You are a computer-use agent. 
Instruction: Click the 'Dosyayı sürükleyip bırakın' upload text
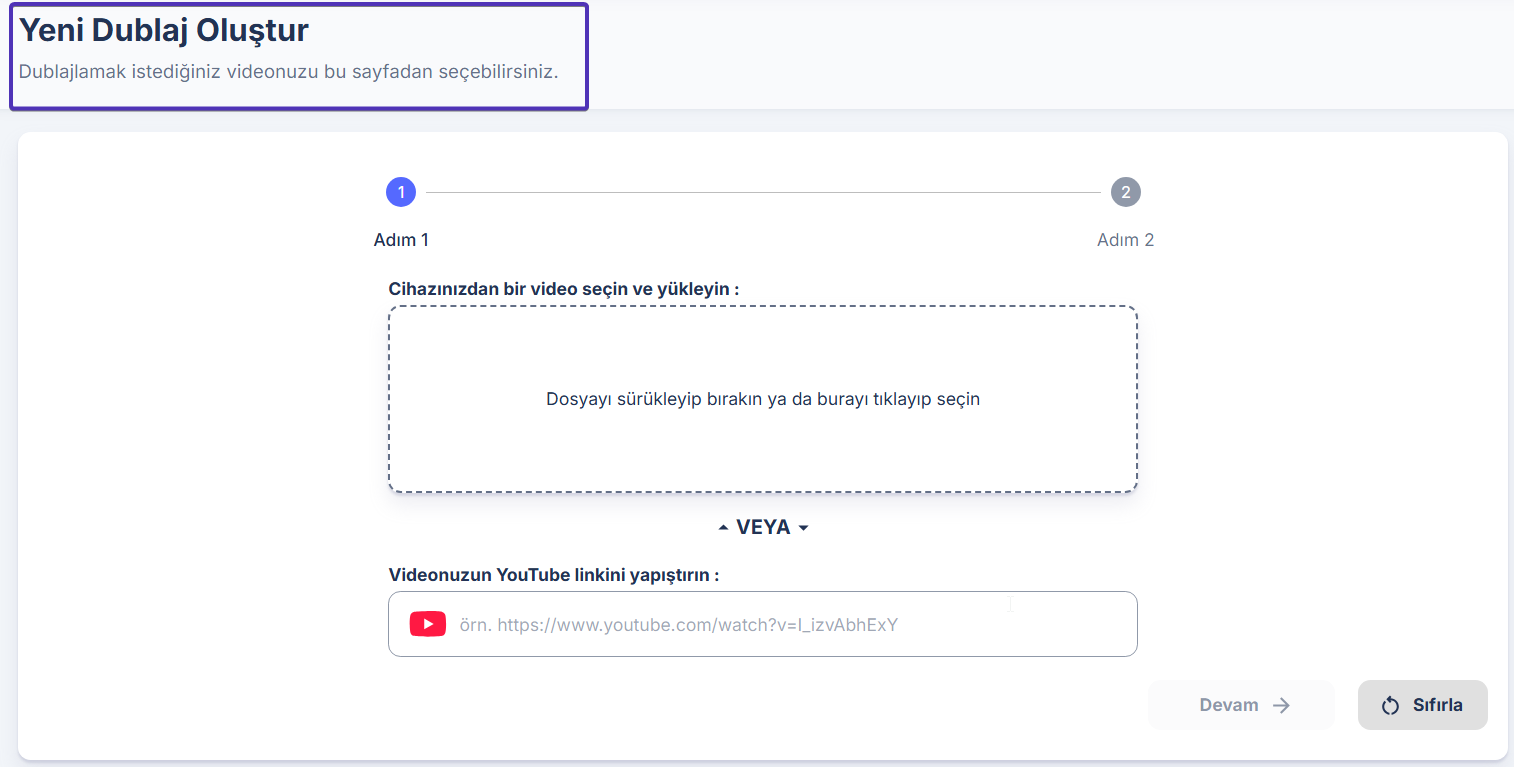(762, 399)
